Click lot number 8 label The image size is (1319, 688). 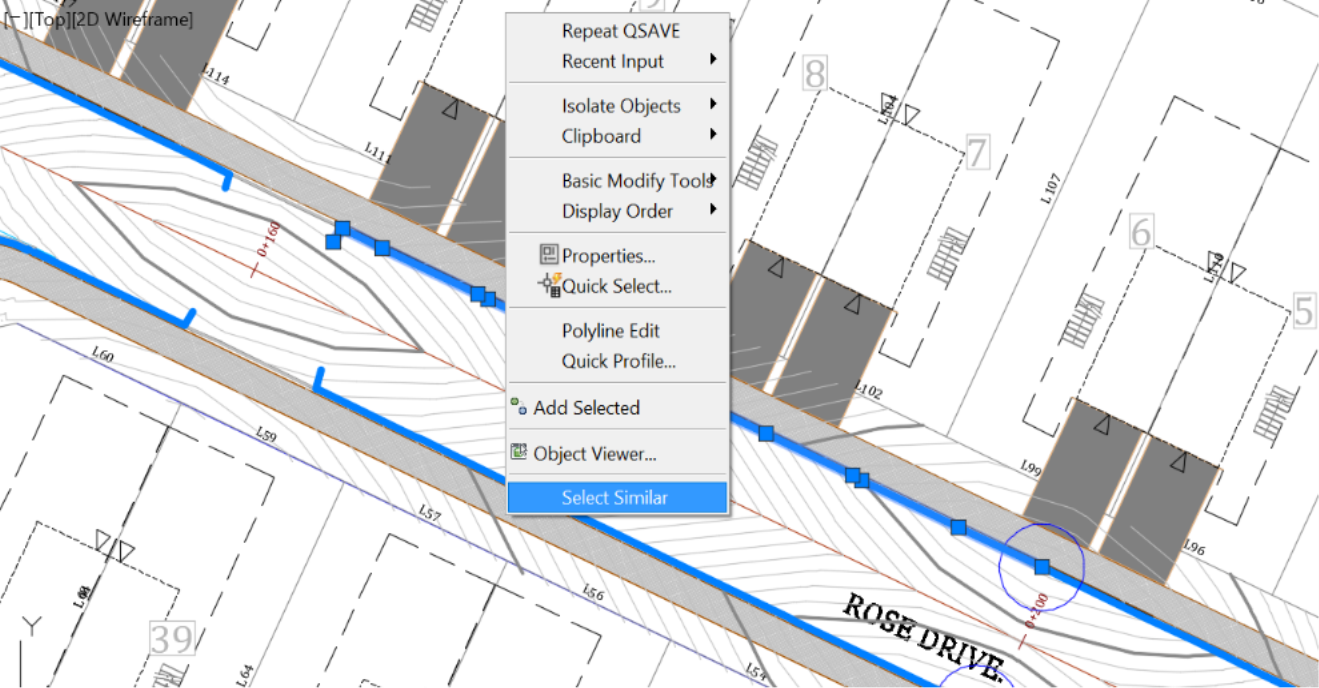point(816,74)
